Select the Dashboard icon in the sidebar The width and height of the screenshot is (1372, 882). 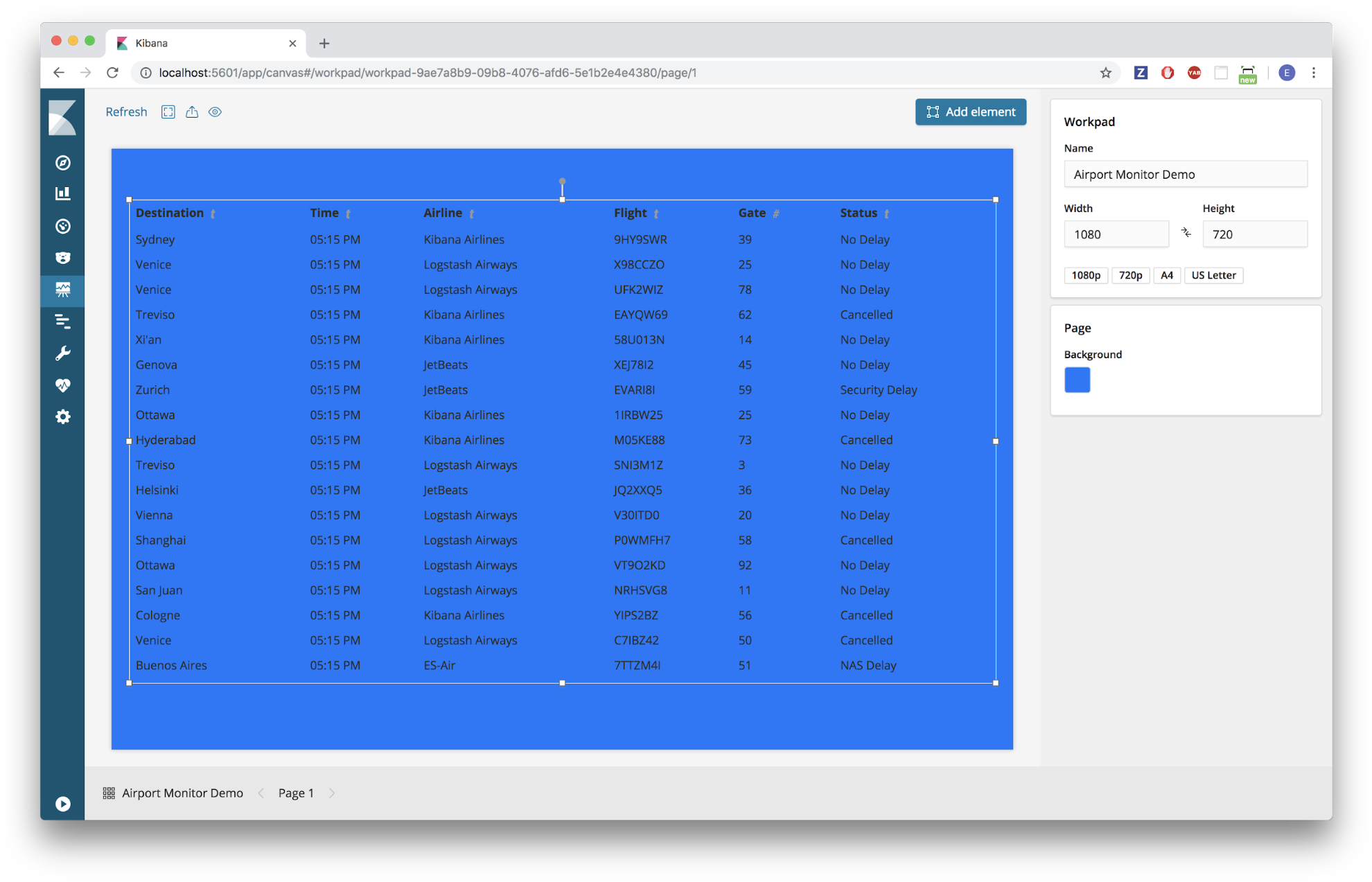tap(63, 226)
